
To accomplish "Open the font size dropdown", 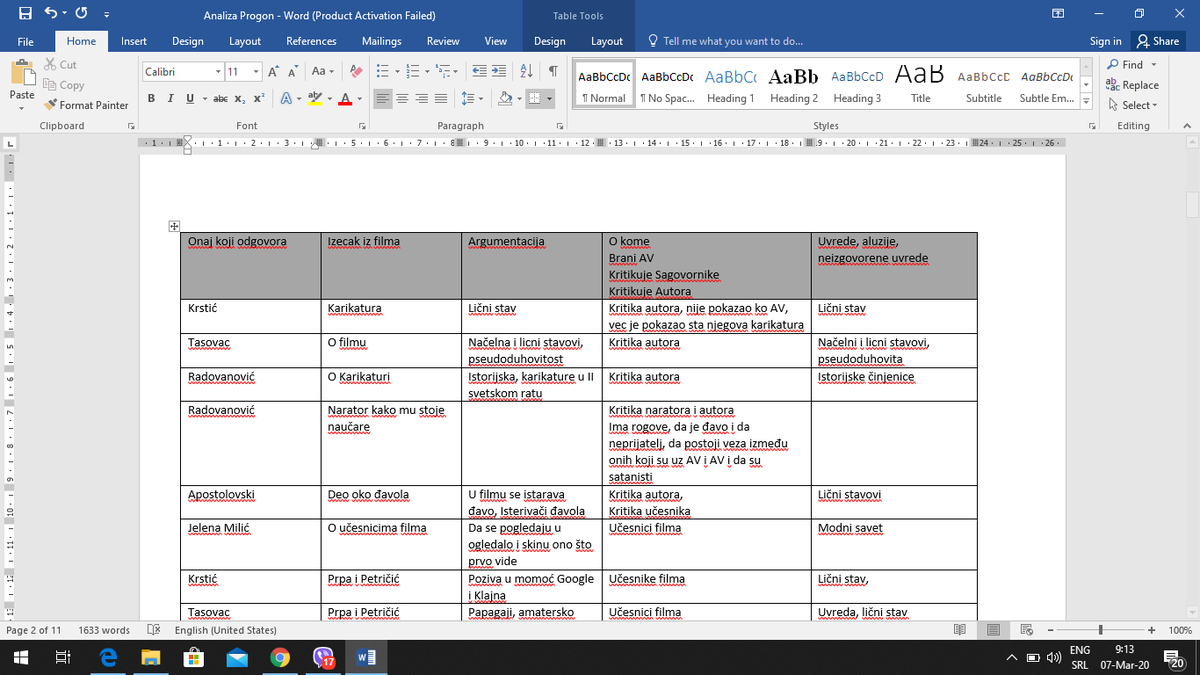I will [257, 72].
